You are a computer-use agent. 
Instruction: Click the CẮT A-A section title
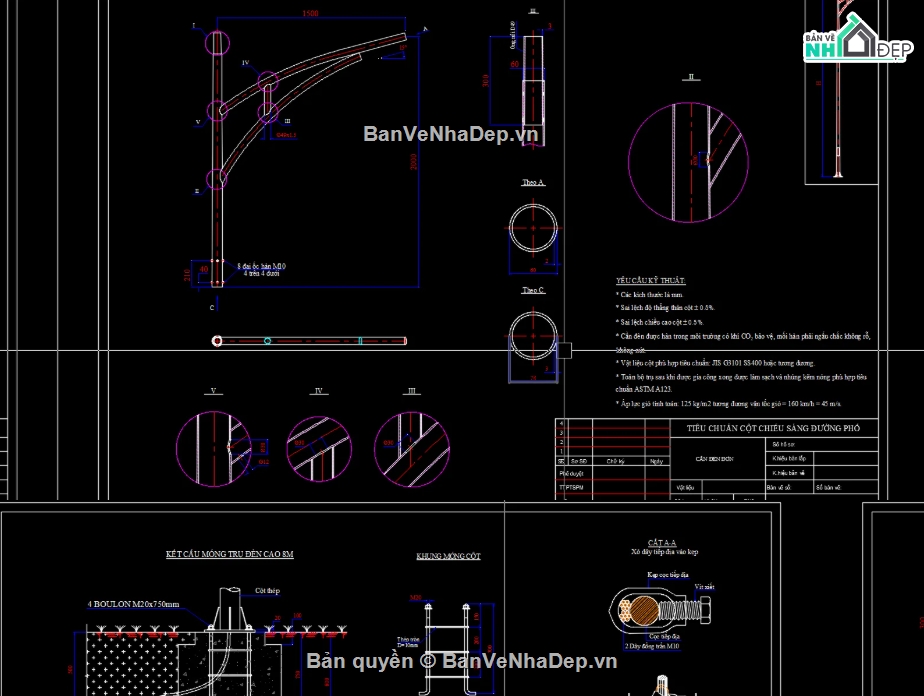[662, 540]
